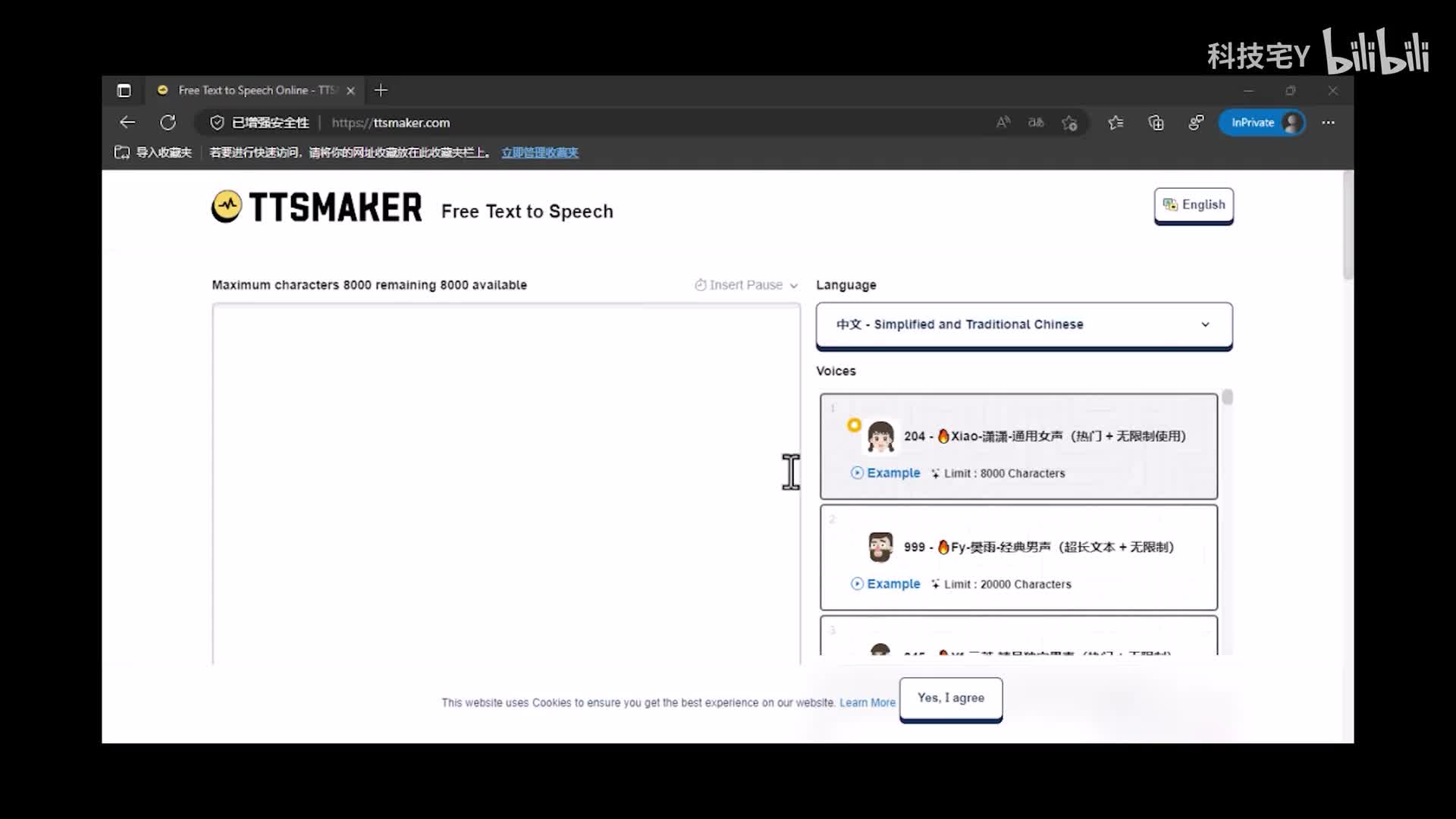Click the Yes, I agree cookie button
Screen dimensions: 1456x819
[x=950, y=698]
